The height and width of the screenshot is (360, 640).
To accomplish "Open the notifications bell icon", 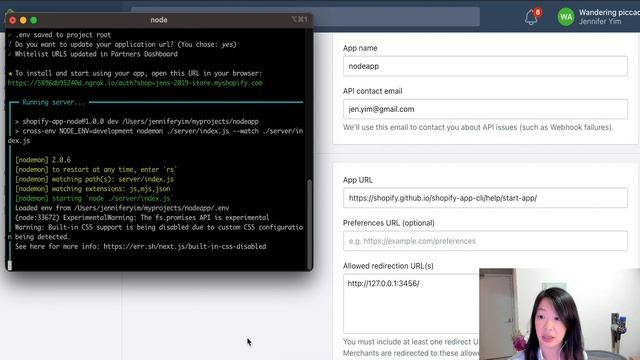I will 531,17.
